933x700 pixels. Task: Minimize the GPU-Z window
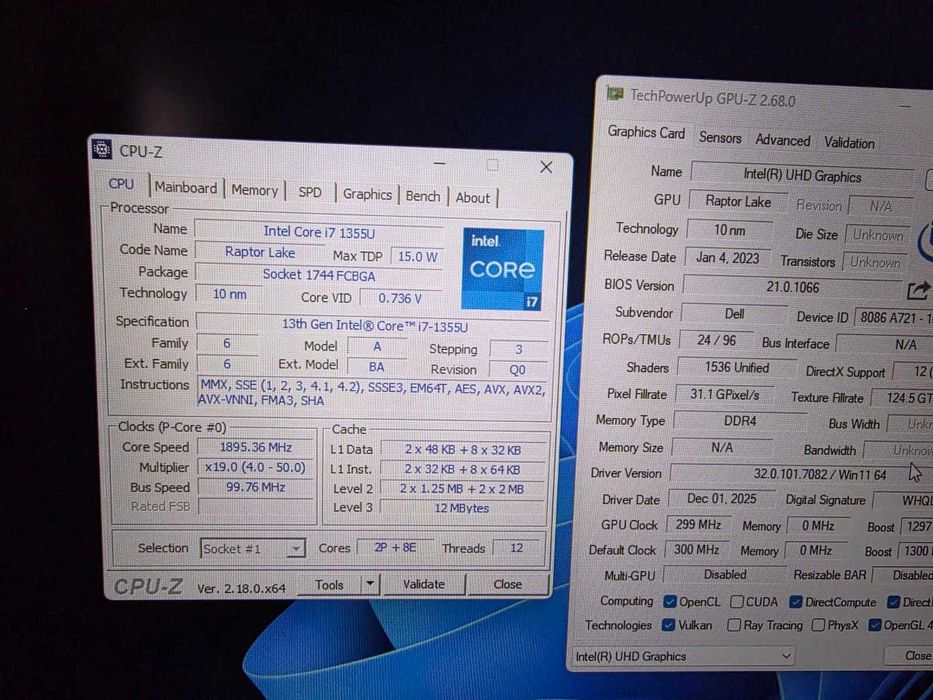tap(905, 105)
